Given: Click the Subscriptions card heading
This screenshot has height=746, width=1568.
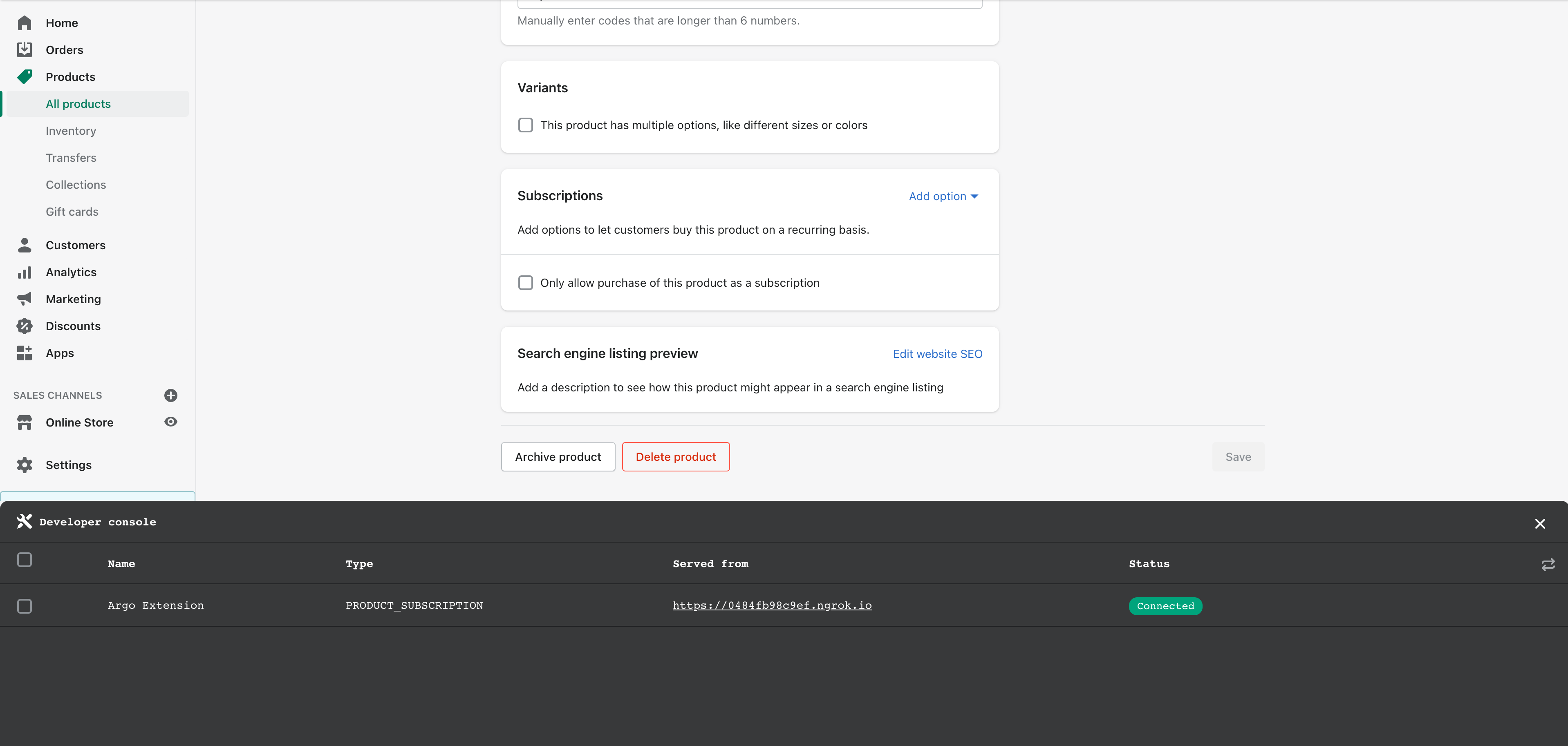Looking at the screenshot, I should [x=560, y=196].
